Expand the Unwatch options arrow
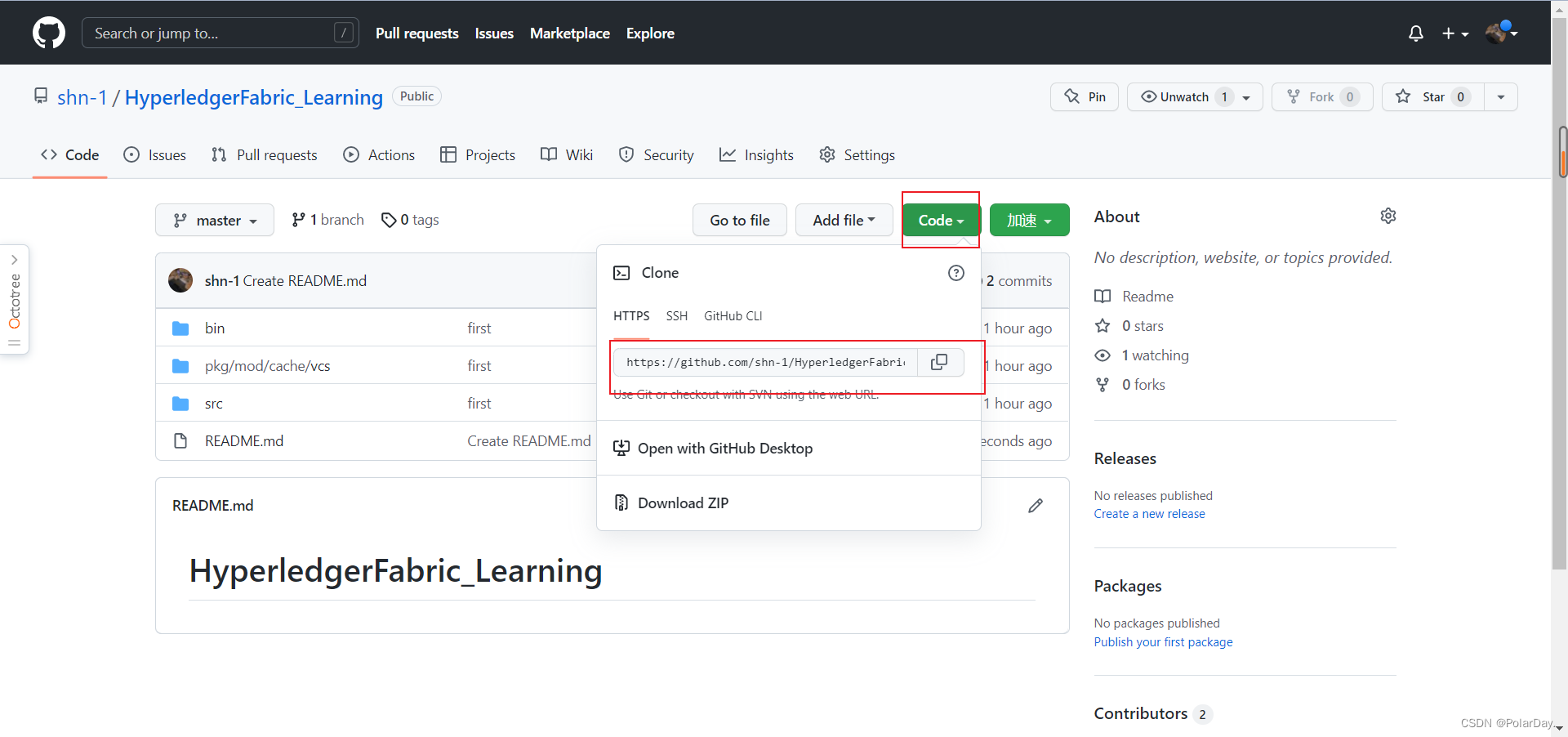The image size is (1568, 737). (1247, 97)
